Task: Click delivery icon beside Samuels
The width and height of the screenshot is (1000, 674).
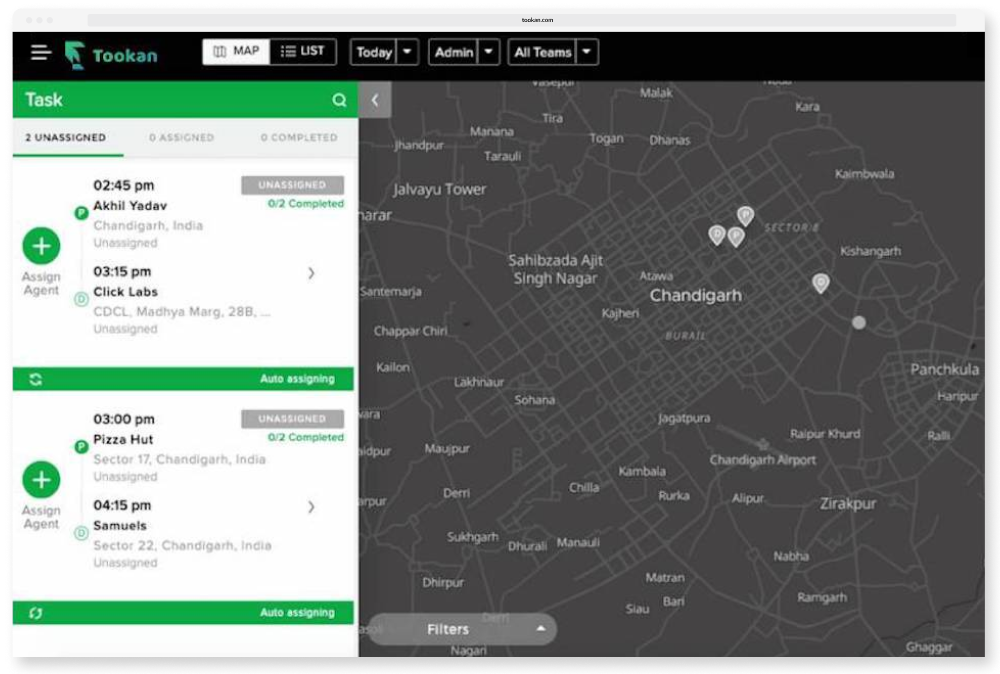Action: [x=81, y=532]
